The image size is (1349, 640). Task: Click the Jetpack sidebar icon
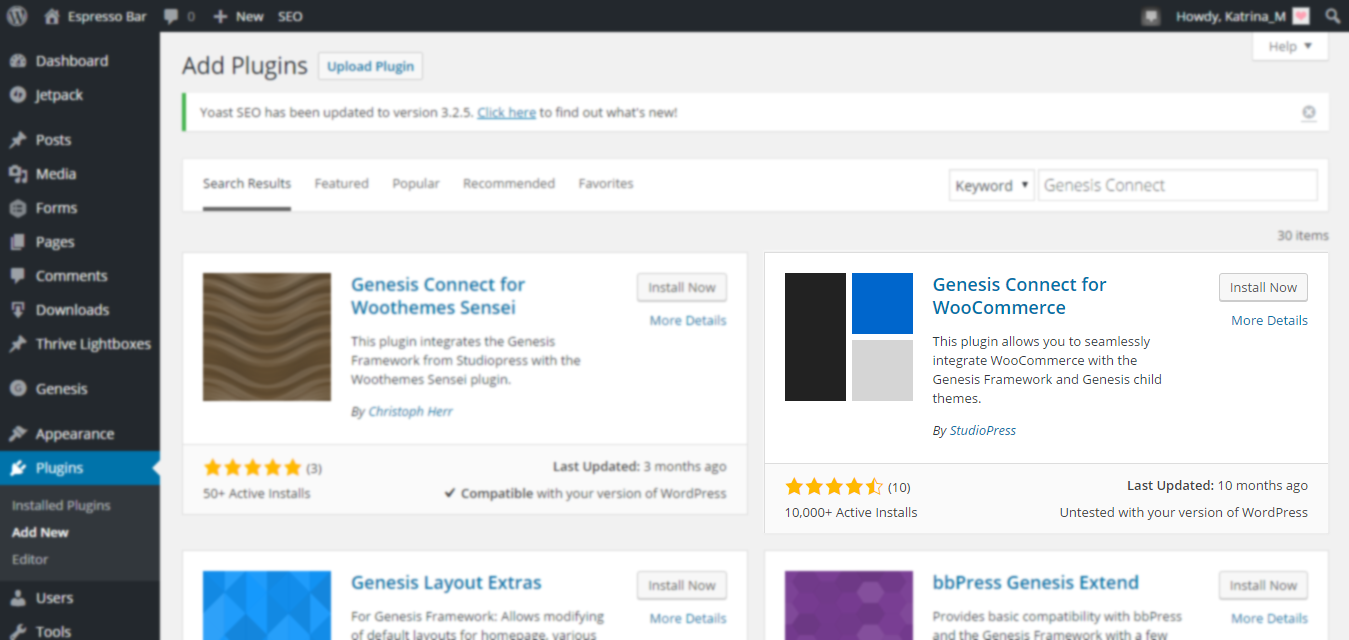[x=17, y=95]
